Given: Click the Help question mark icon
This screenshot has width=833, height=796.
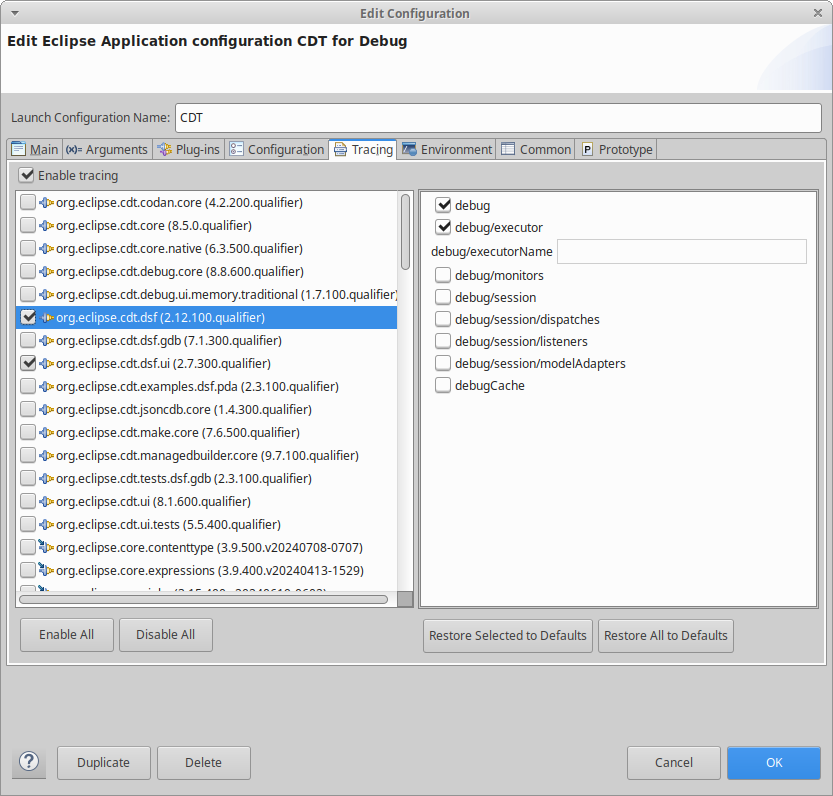Looking at the screenshot, I should click(29, 762).
